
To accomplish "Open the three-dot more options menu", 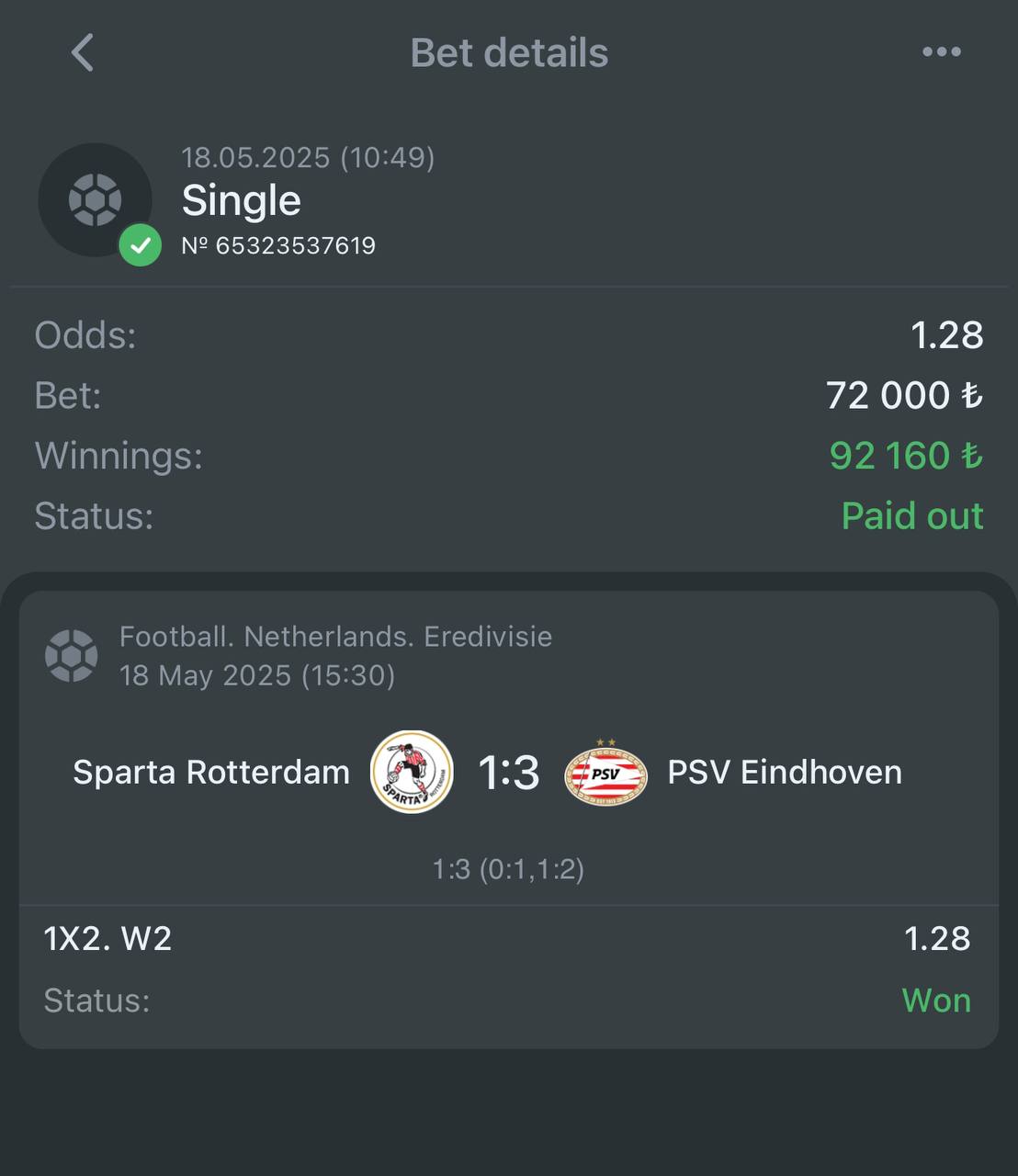I will [942, 52].
